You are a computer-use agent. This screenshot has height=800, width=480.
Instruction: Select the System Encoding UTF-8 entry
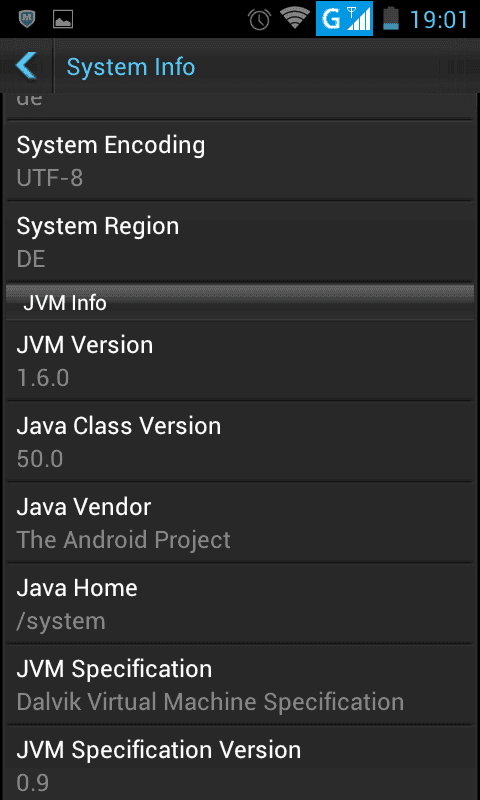240,161
